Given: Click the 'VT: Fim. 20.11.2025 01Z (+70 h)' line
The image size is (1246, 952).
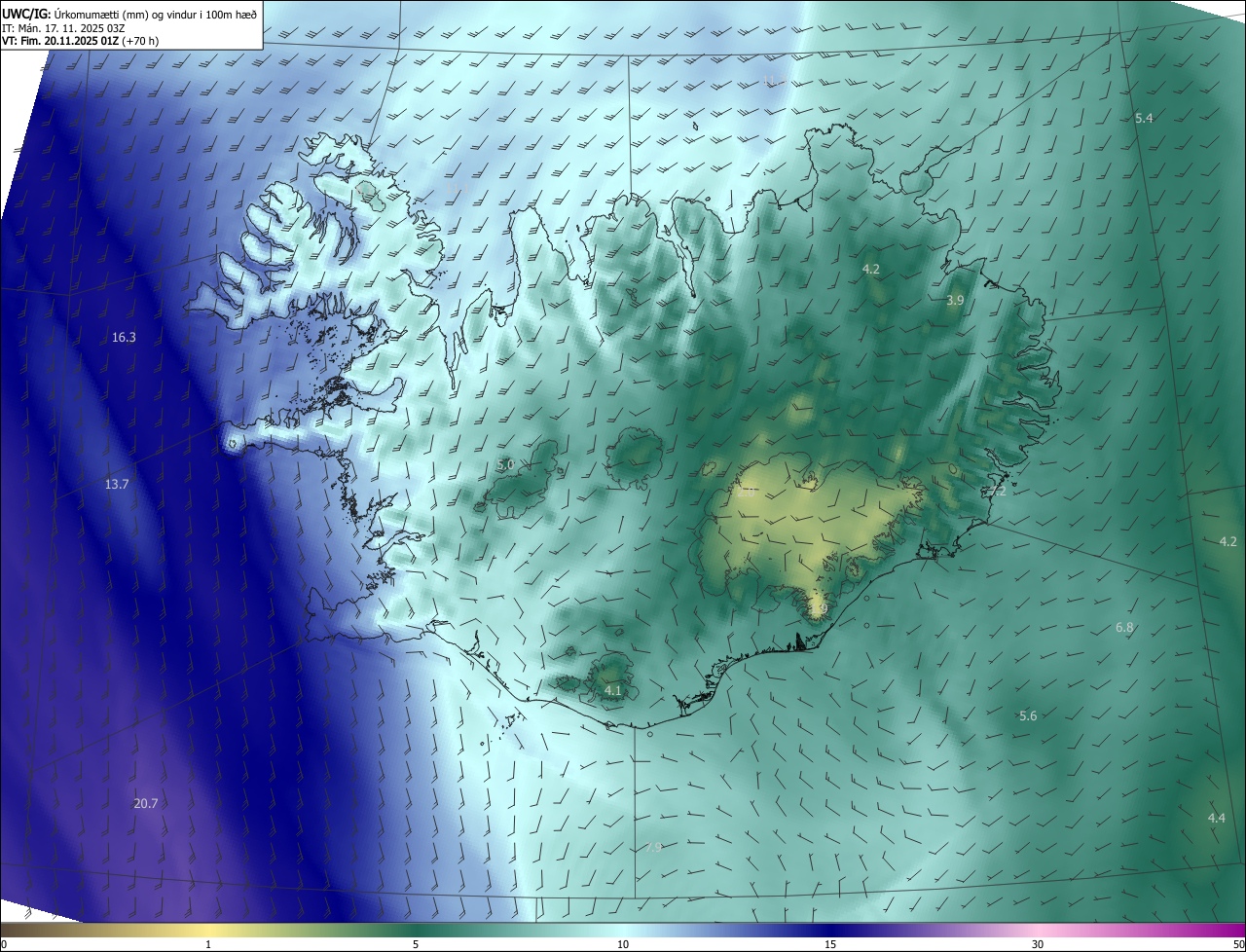Looking at the screenshot, I should pos(81,41).
